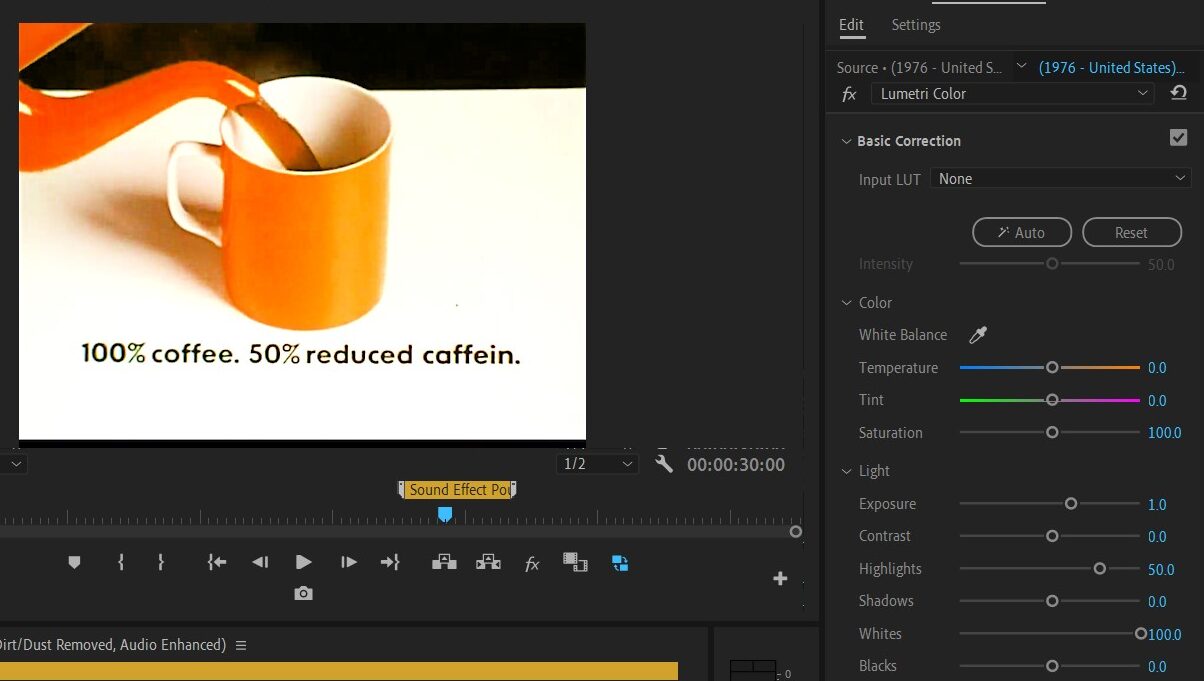
Task: Edit the Exposure value 1.0
Action: click(x=1157, y=504)
